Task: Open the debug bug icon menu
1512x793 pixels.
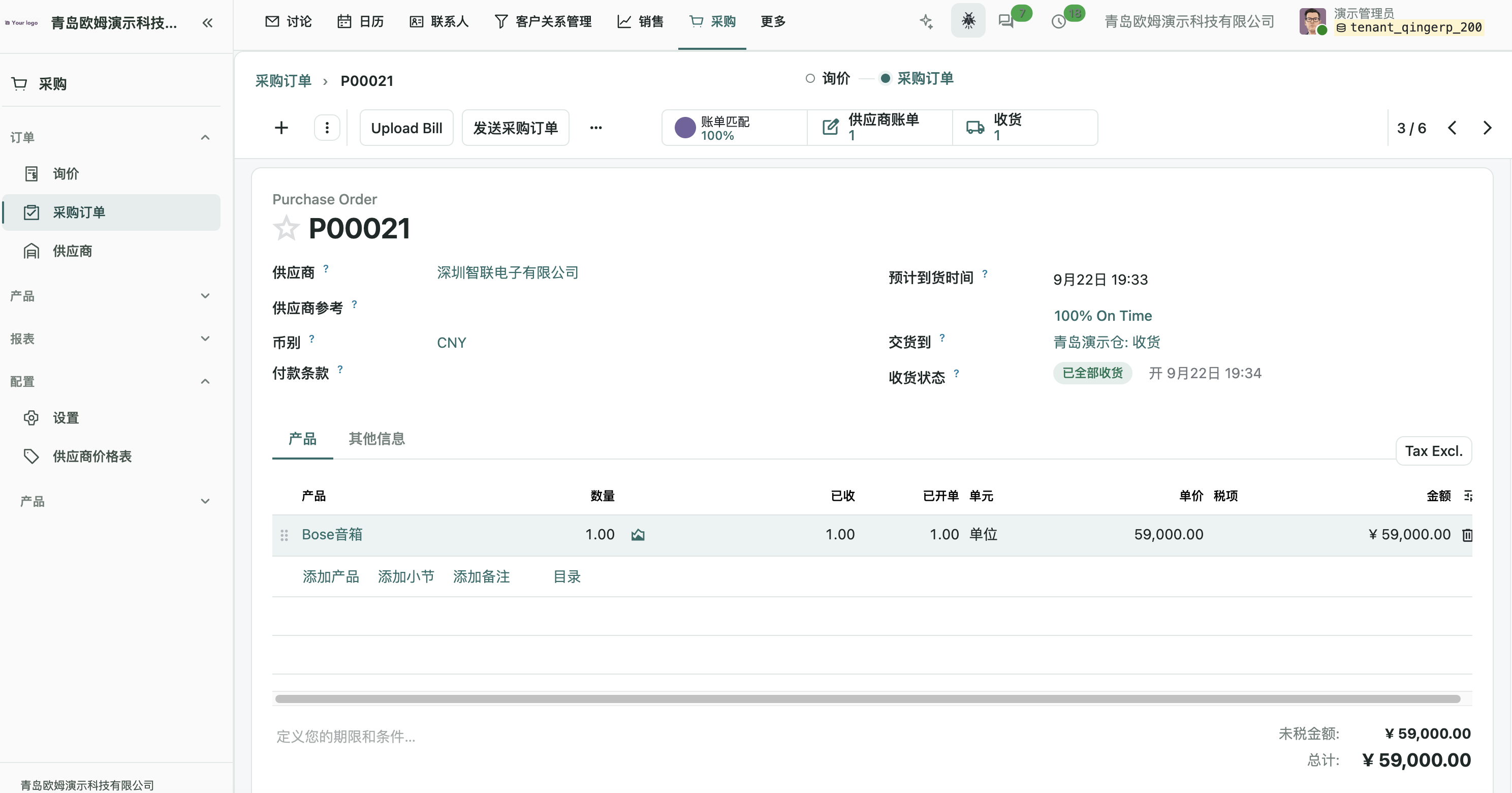Action: (968, 21)
